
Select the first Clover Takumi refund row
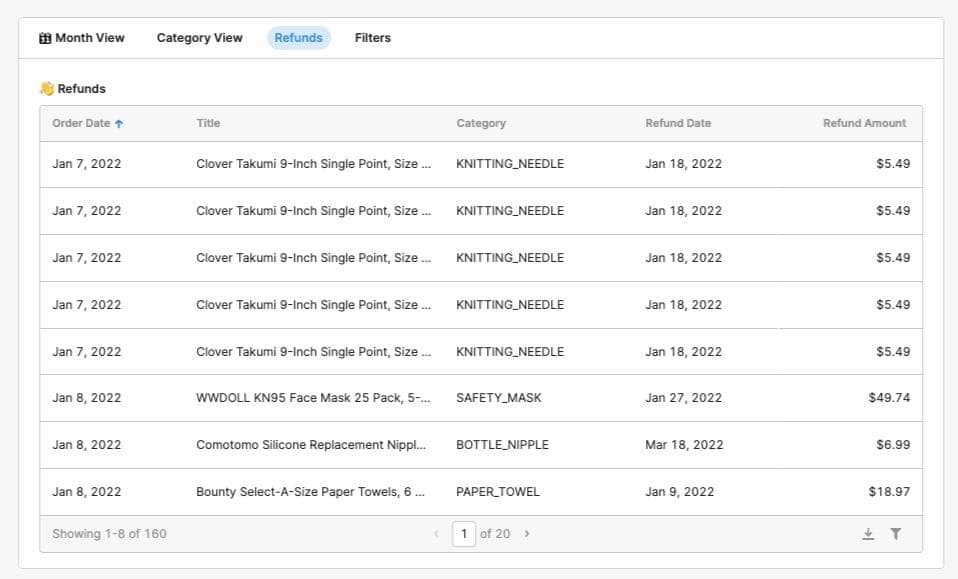coord(480,163)
